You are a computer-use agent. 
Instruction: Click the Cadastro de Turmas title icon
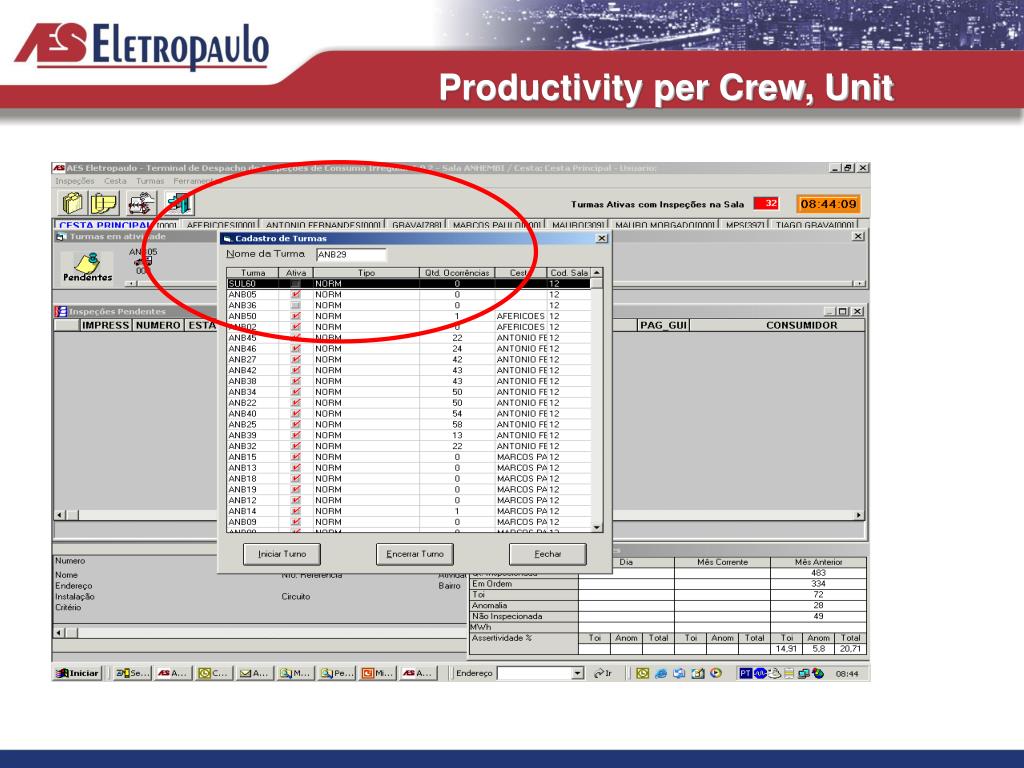[227, 238]
